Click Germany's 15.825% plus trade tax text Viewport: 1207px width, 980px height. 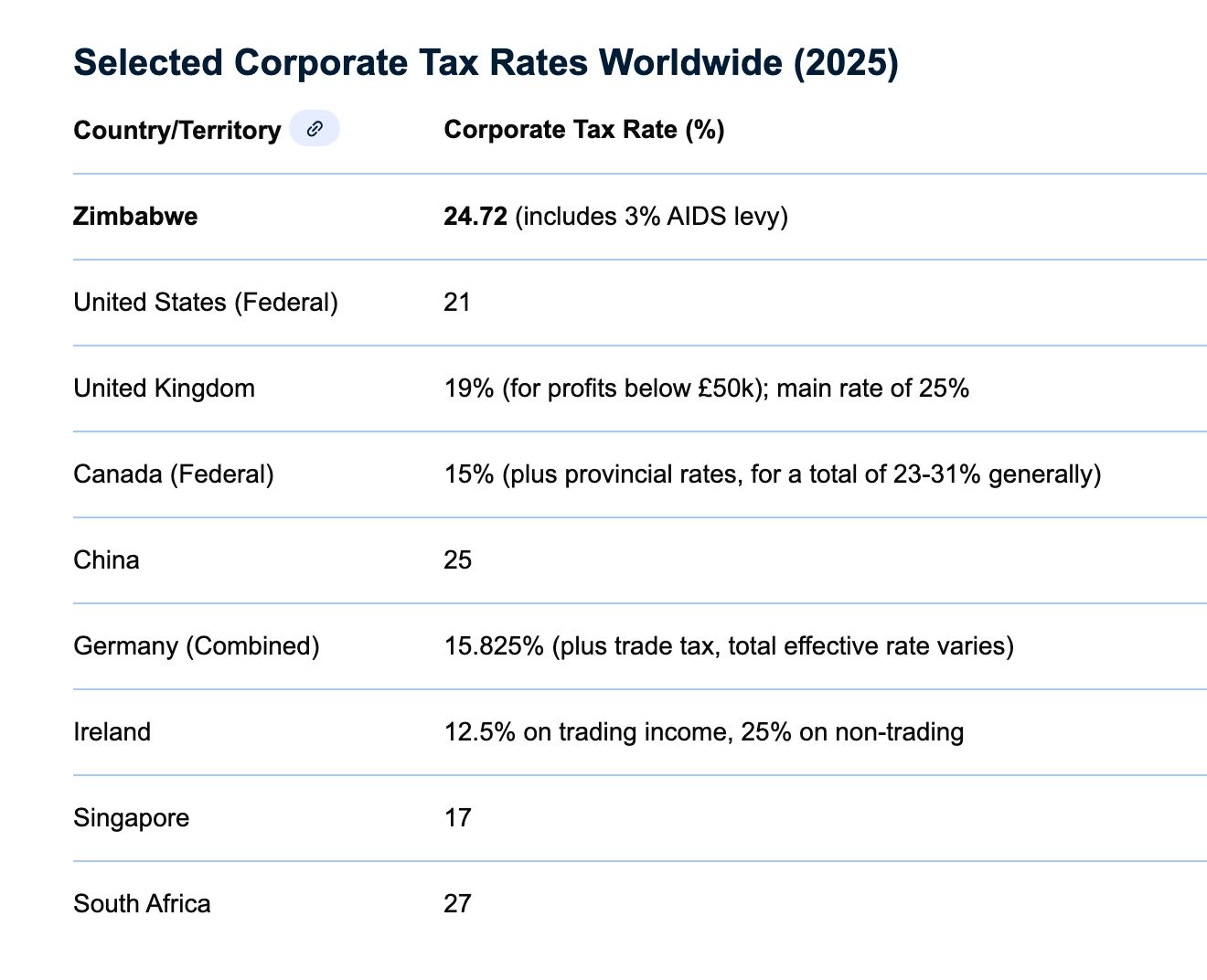[x=729, y=646]
